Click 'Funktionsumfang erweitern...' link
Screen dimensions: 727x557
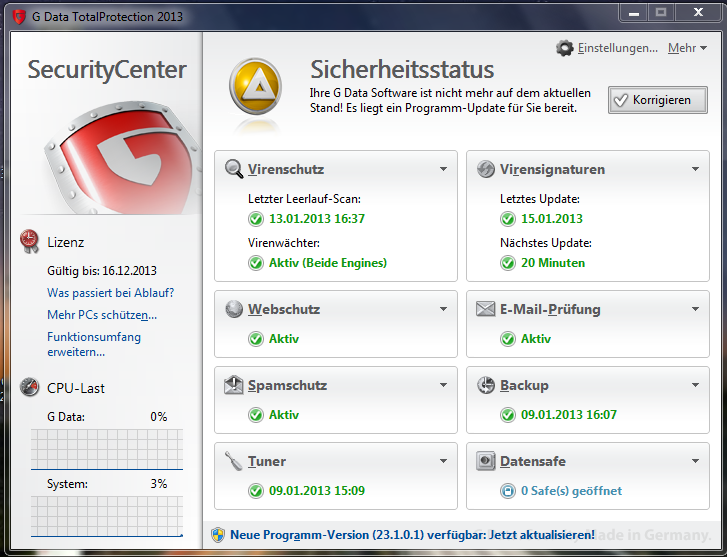94,344
